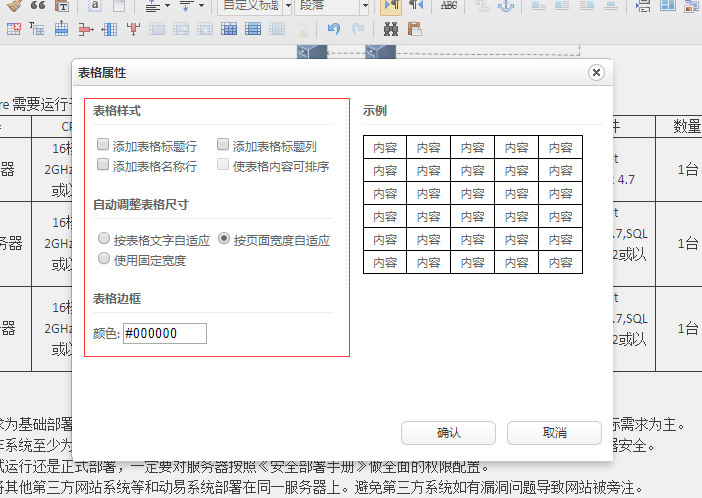
Task: Expand paragraph spacing-before dropdown arrow
Action: coord(165,6)
